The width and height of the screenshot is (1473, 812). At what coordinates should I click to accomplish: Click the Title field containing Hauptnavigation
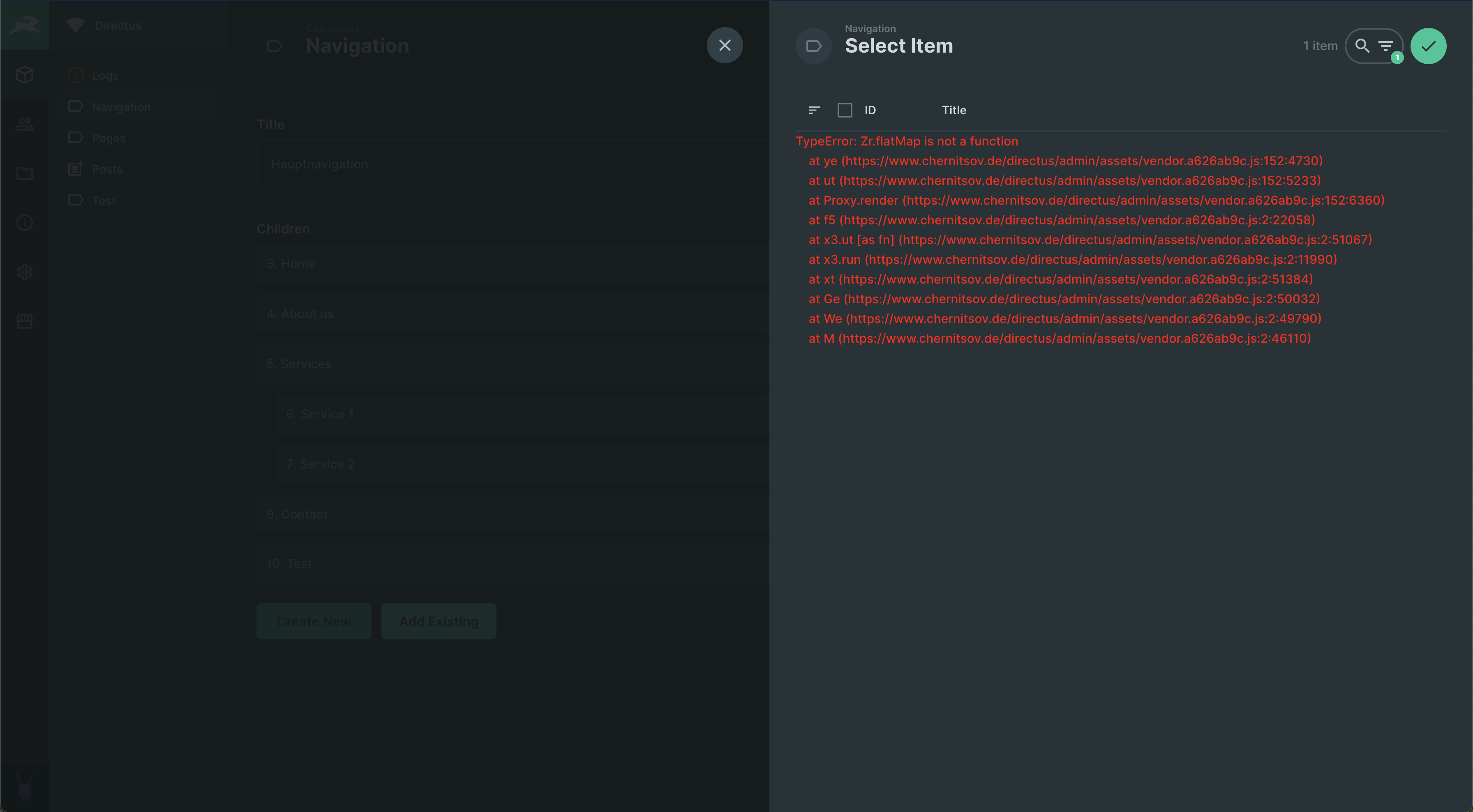pos(513,164)
